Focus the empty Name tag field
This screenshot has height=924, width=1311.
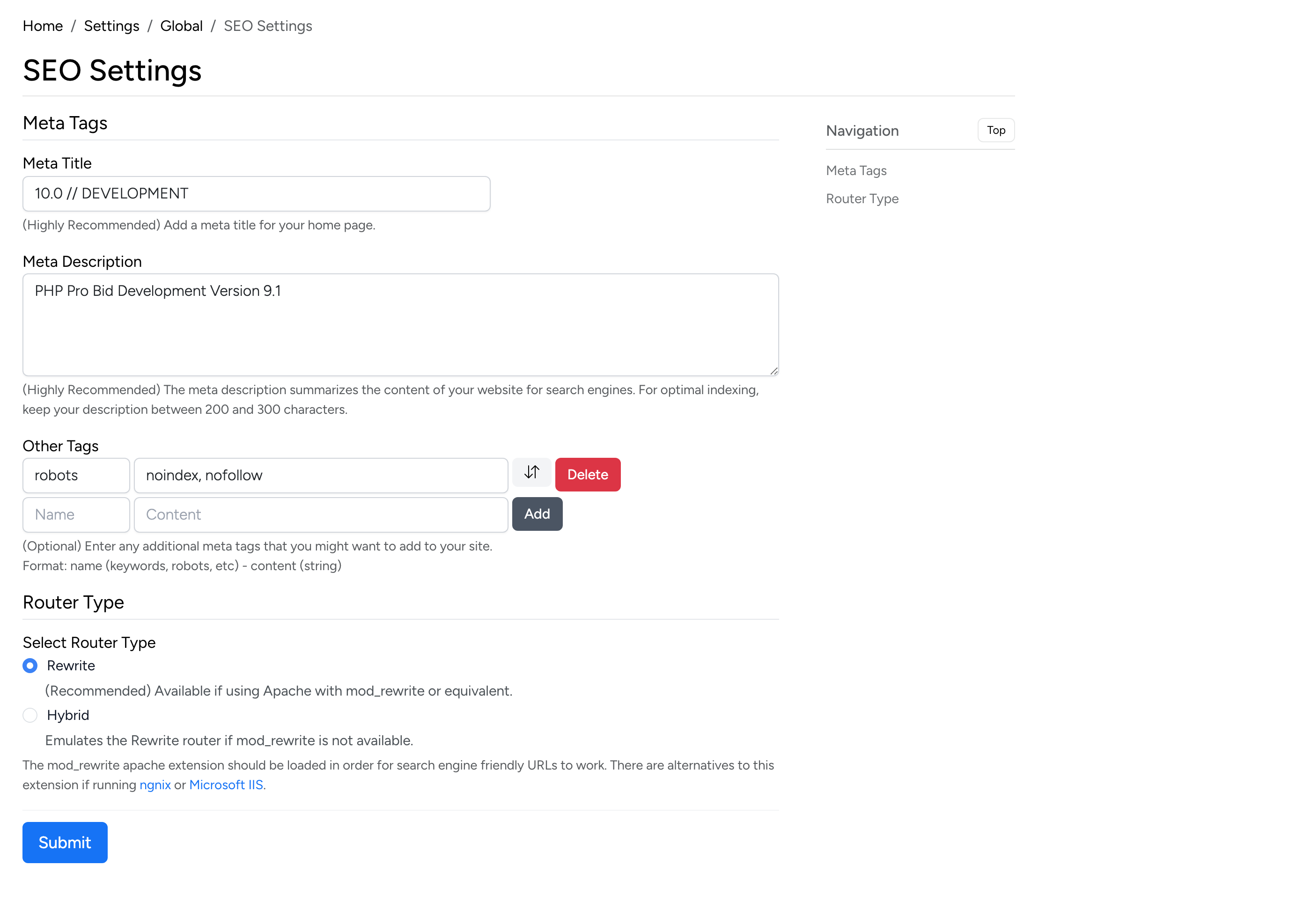[x=76, y=515]
